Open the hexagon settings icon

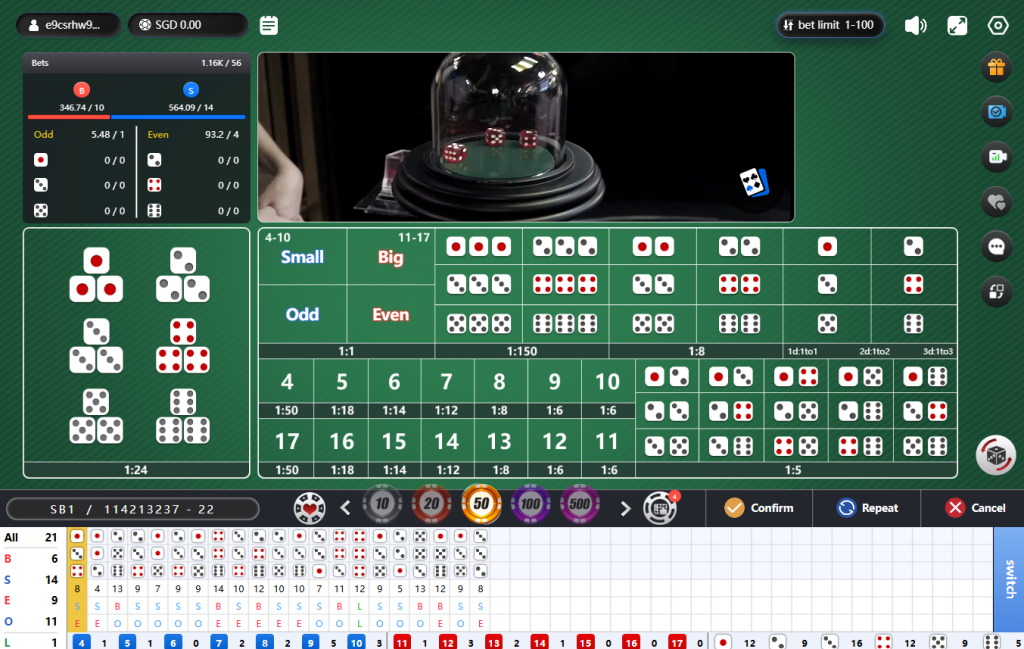pos(997,25)
